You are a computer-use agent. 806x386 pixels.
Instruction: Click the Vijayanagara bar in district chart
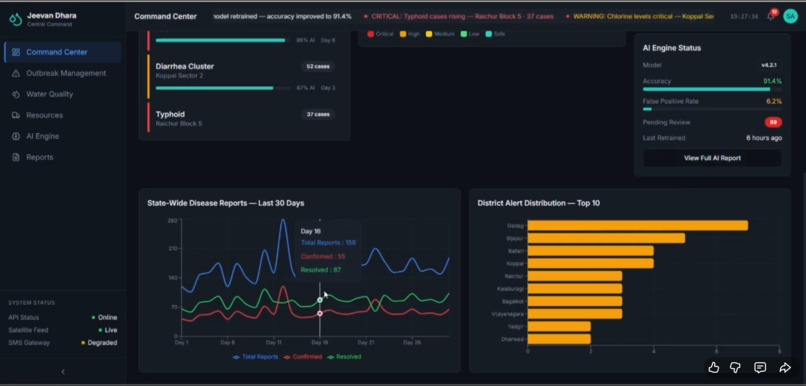tap(575, 314)
